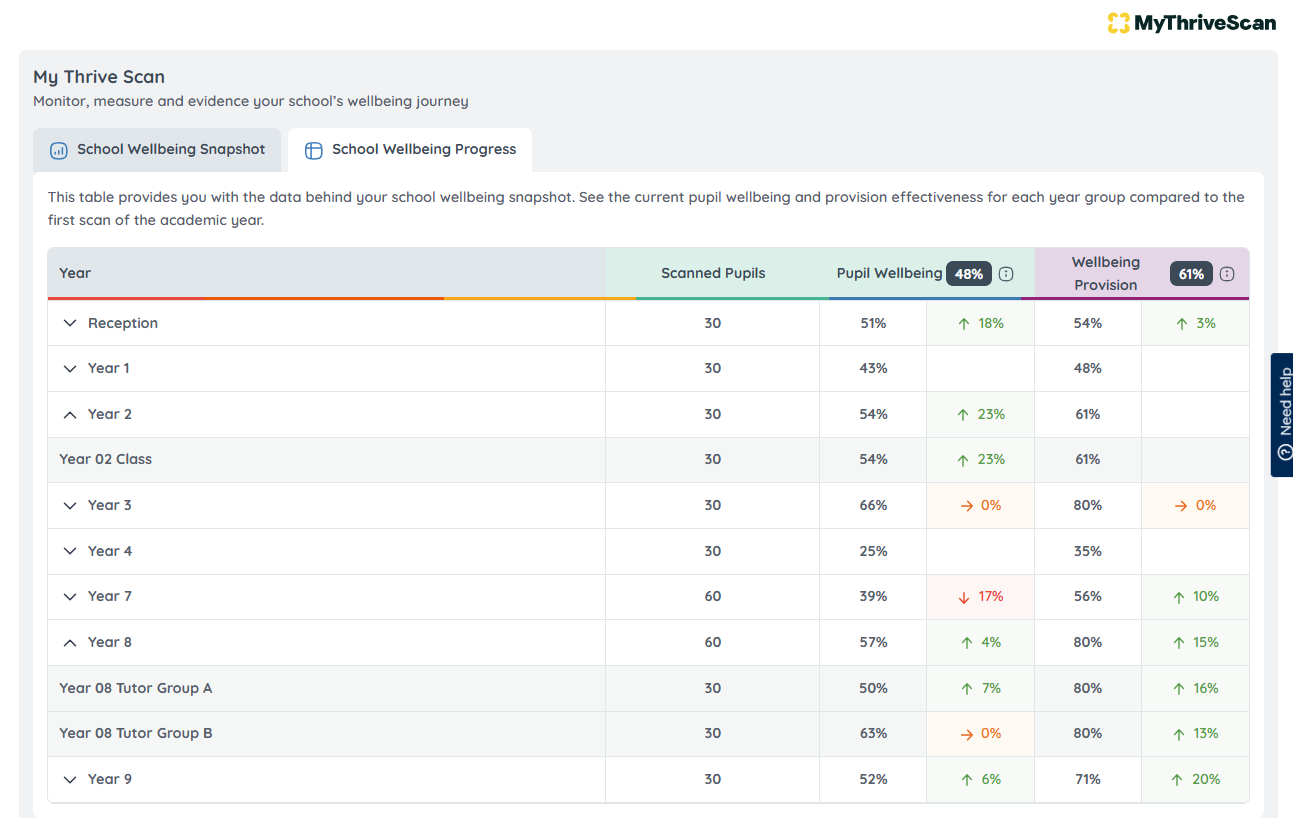
Task: Expand the Year 9 row
Action: 69,778
